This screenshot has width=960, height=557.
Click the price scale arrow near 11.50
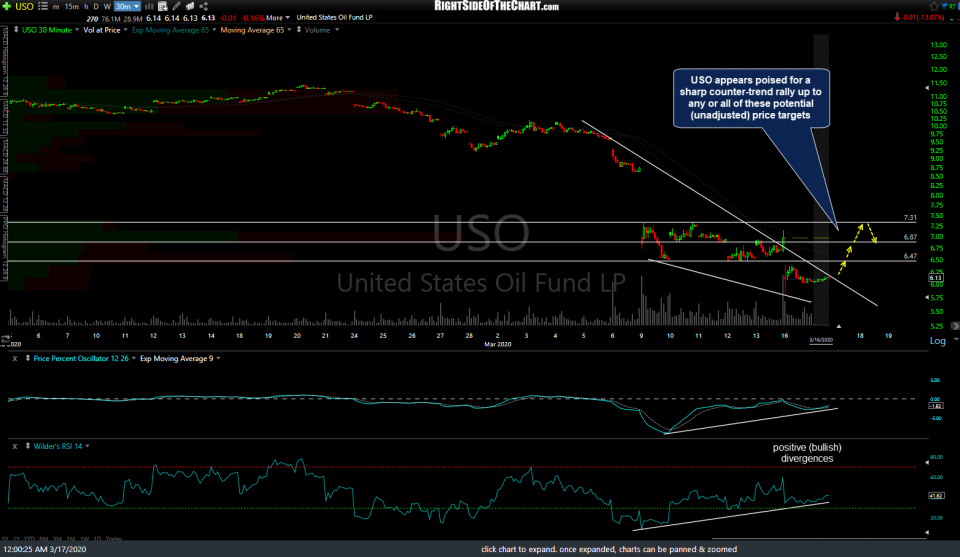pos(926,88)
